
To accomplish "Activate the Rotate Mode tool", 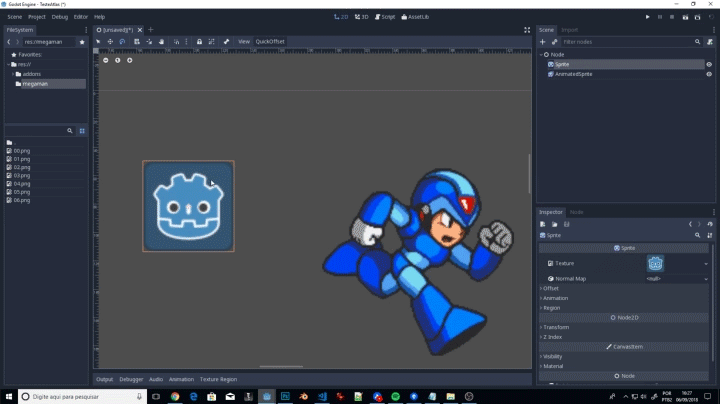I will click(122, 42).
